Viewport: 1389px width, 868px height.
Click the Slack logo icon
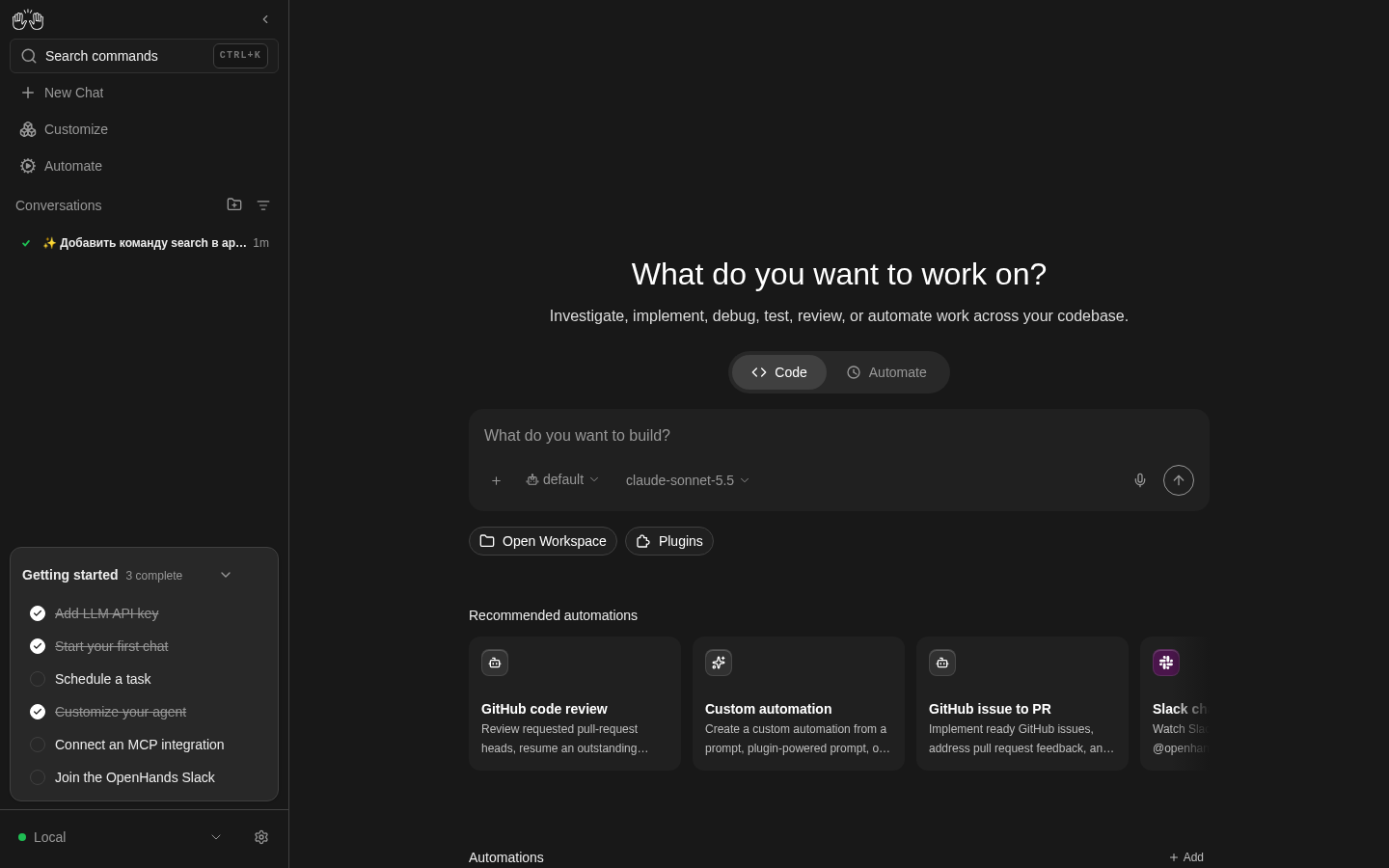1166,663
